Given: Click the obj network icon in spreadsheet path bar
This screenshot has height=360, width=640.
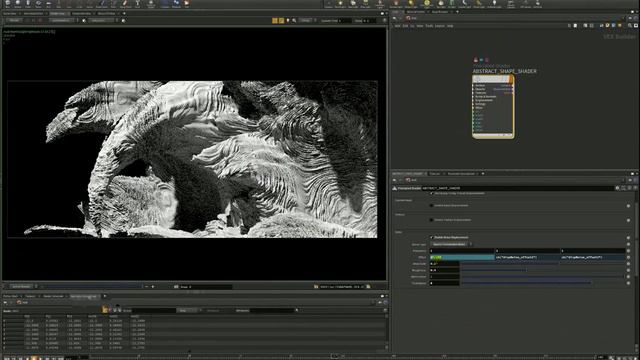Looking at the screenshot, I should [19, 302].
